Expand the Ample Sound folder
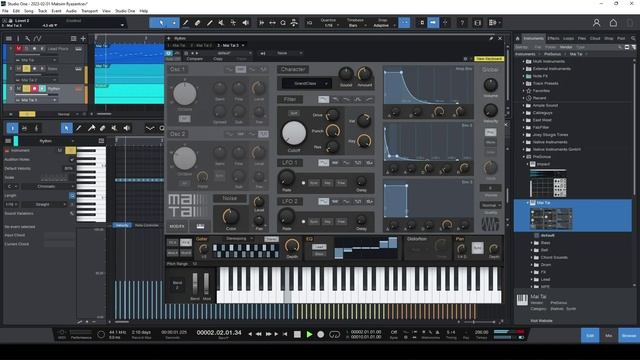This screenshot has height=360, width=640. tap(524, 105)
